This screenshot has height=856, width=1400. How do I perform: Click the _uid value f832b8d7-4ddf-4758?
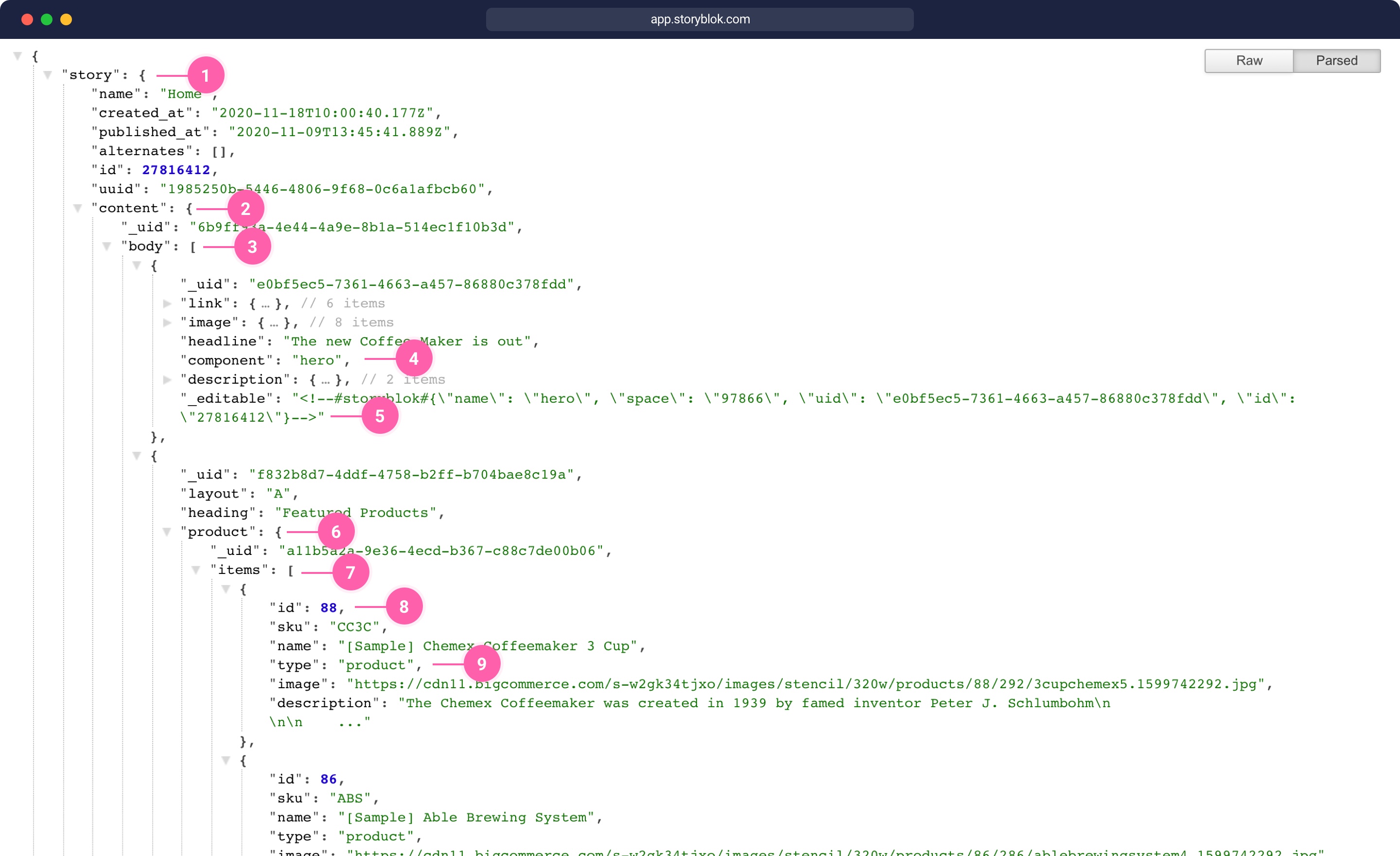click(411, 475)
